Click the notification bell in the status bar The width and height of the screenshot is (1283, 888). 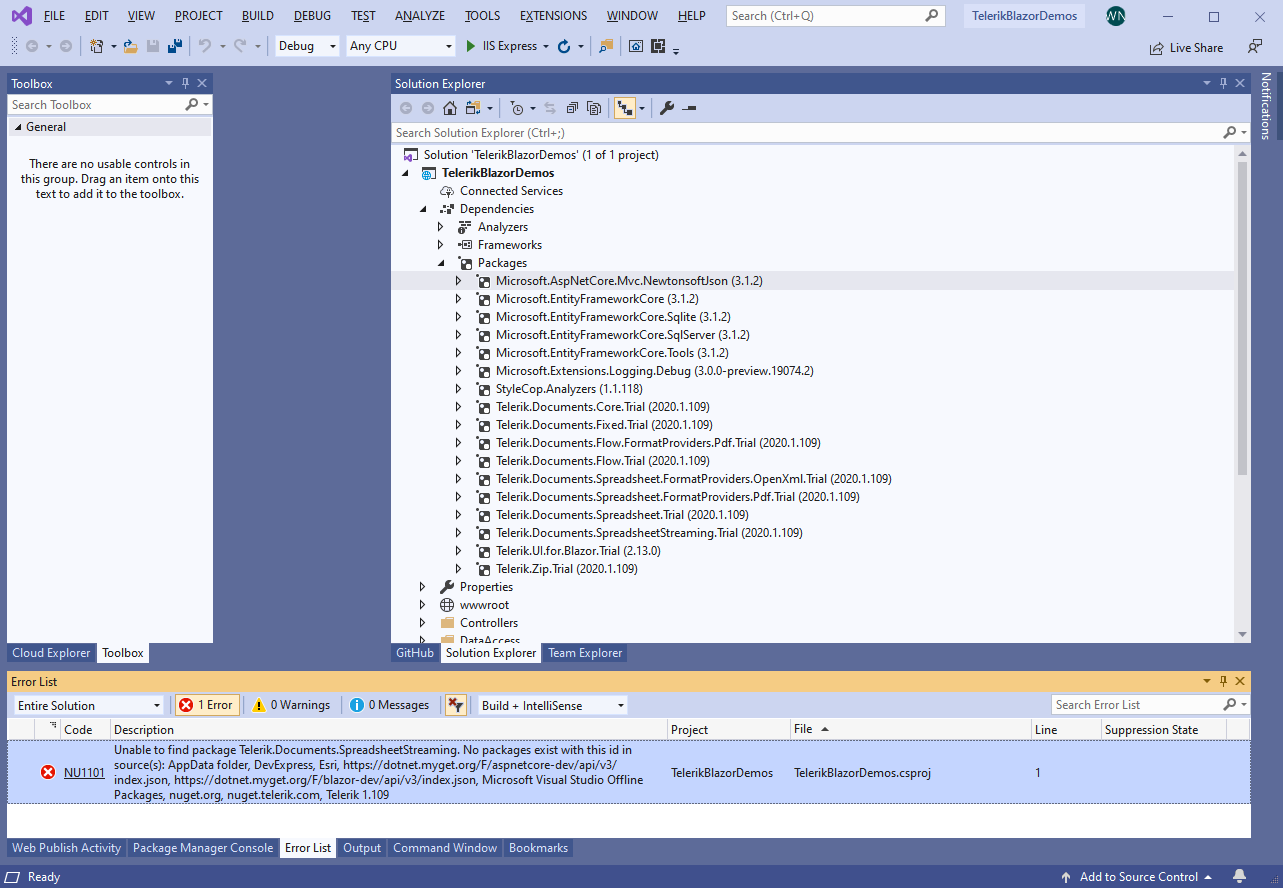[1239, 877]
